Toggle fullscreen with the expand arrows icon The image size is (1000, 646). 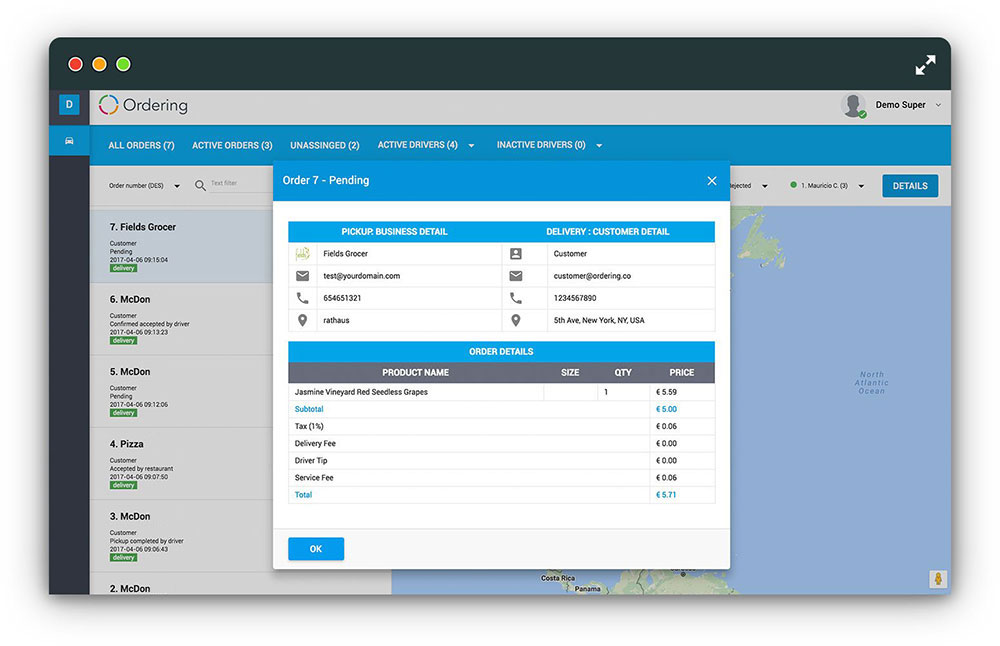coord(925,64)
